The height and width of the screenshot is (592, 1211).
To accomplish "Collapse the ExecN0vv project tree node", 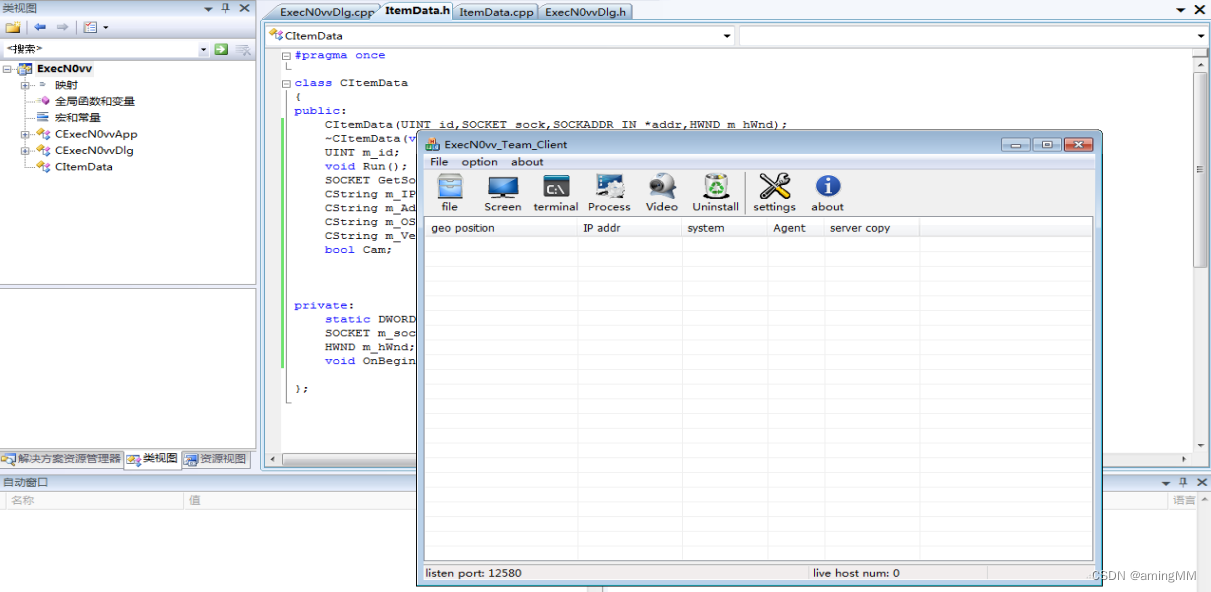I will coord(8,69).
